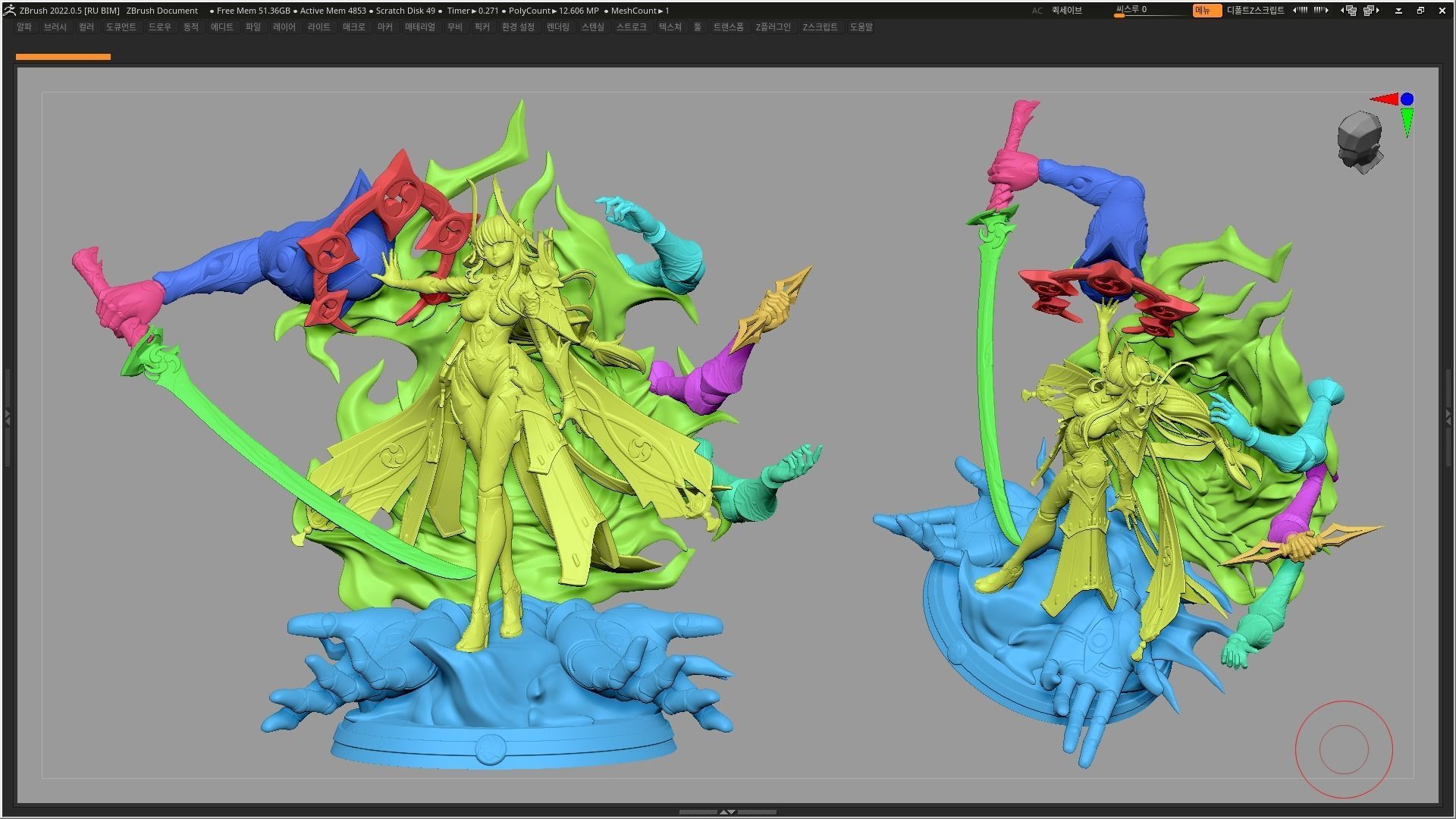
Task: Expand the left tray divider handle
Action: (x=7, y=416)
